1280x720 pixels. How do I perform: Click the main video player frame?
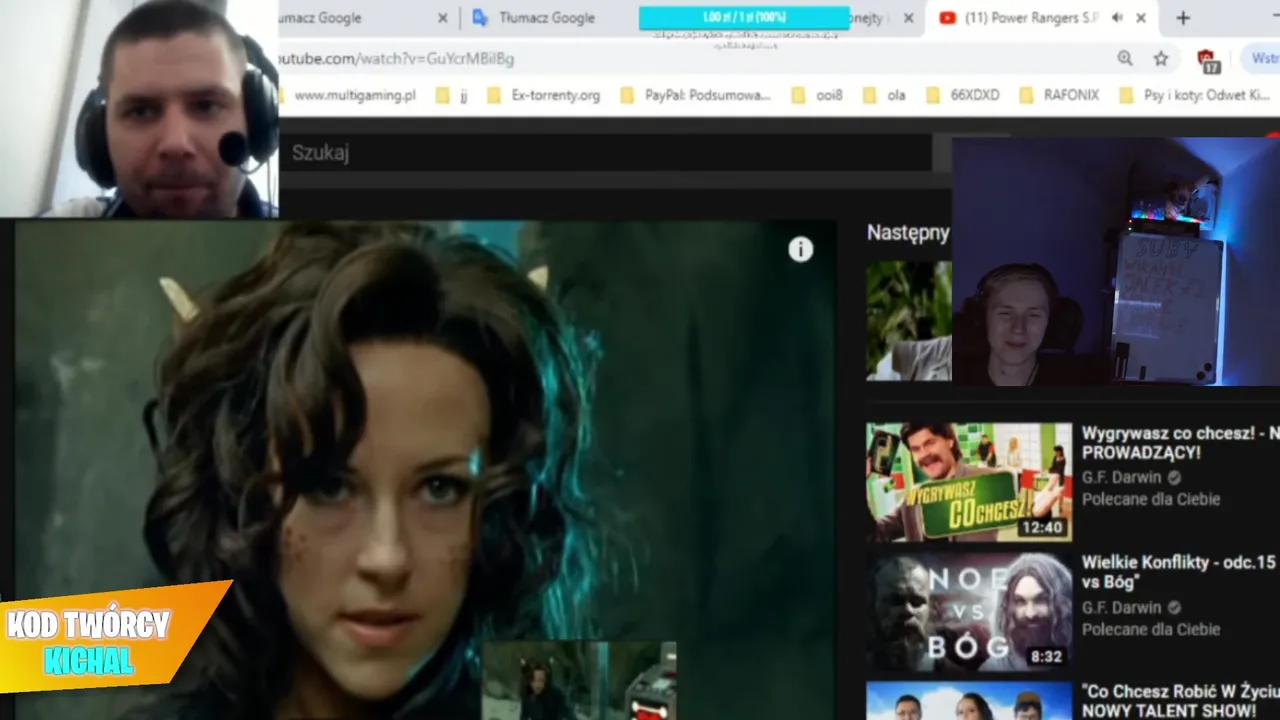[x=425, y=470]
